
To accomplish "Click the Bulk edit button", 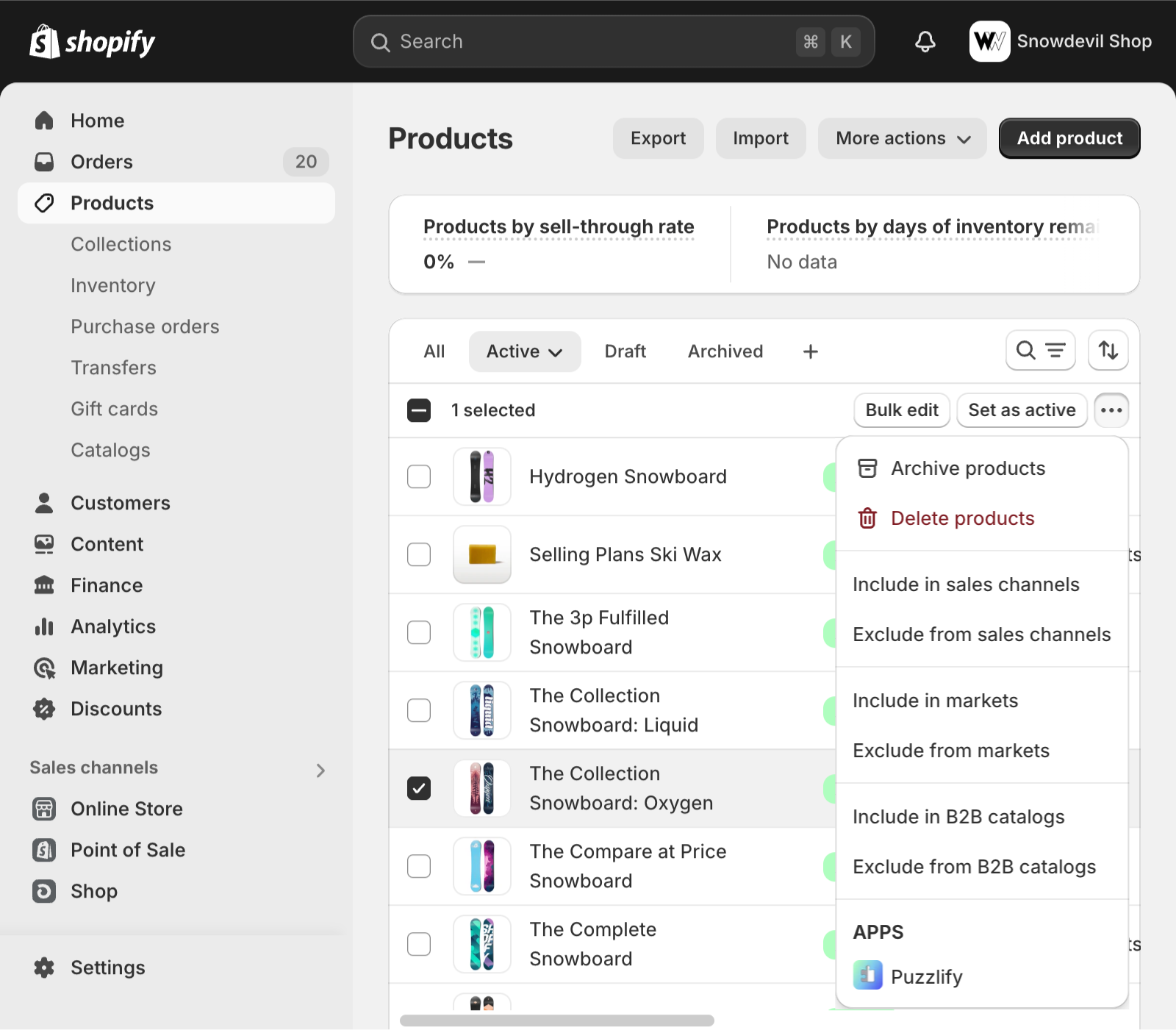I will [x=902, y=410].
